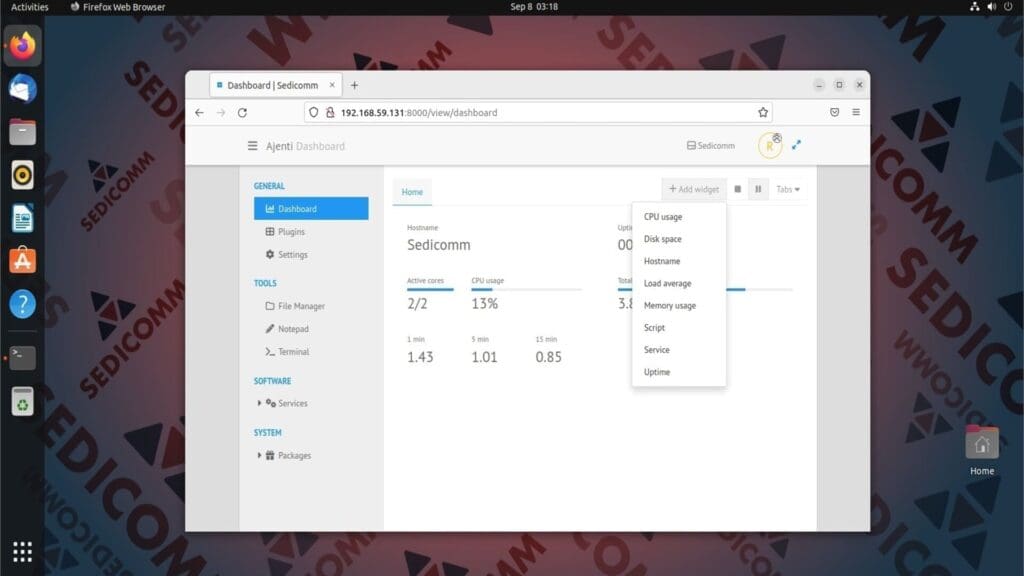Choose Memory usage from the widget menu
The image size is (1024, 576).
[x=670, y=305]
